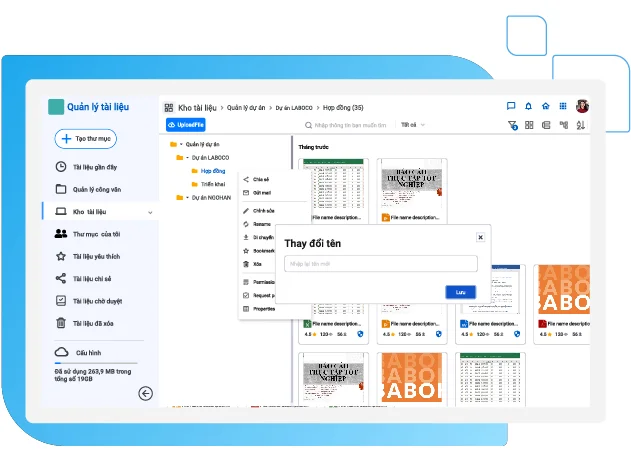
Task: Open Cấu hình cloud settings
Action: click(x=78, y=352)
